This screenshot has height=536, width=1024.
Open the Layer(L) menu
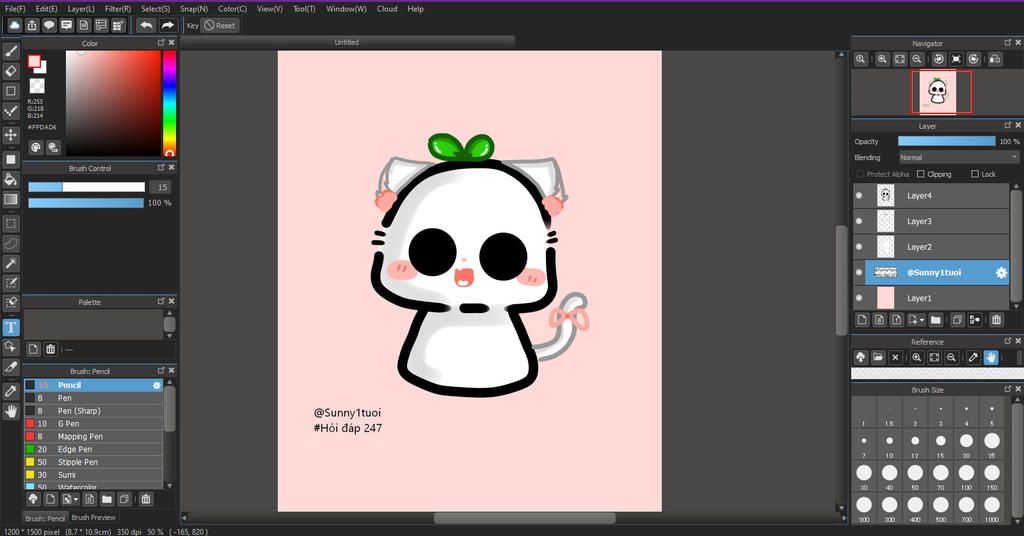81,8
